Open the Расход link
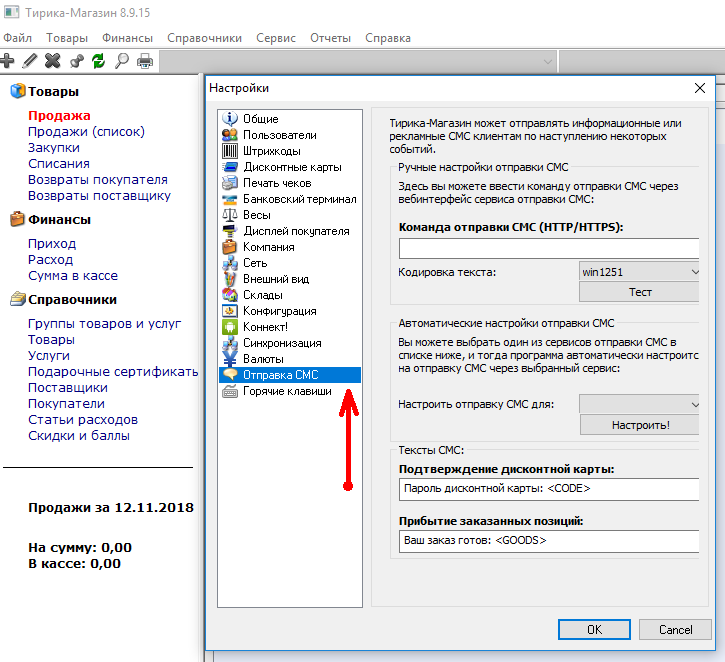The image size is (725, 662). [x=50, y=260]
